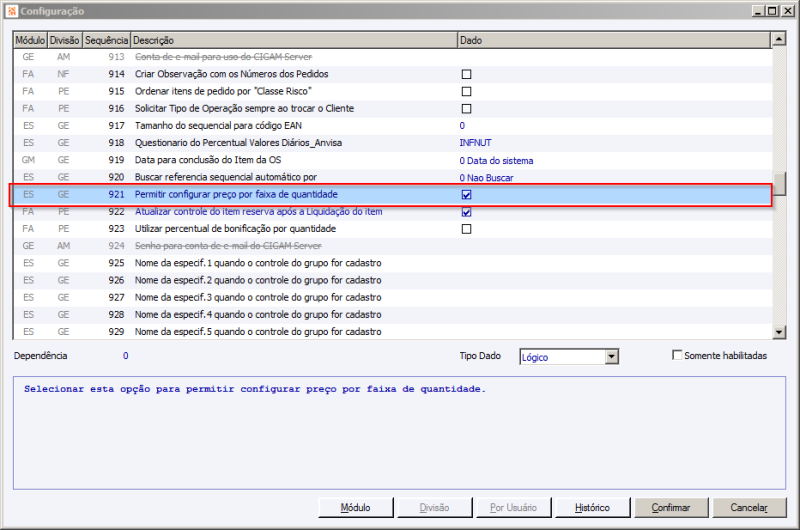The width and height of the screenshot is (800, 530).
Task: Open the Tipo Dado dropdown arrow
Action: click(612, 357)
